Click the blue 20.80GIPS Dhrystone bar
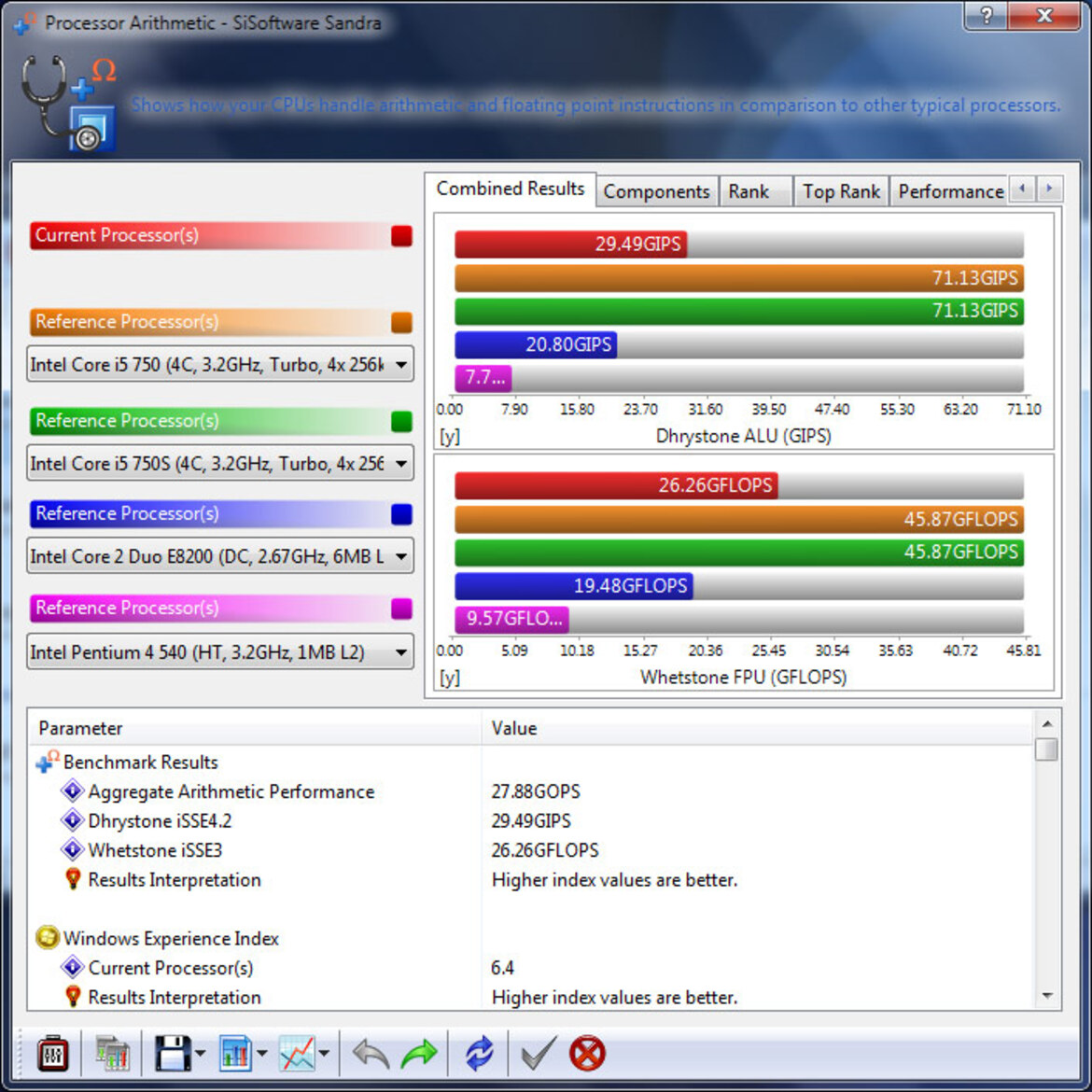This screenshot has height=1092, width=1092. (536, 344)
